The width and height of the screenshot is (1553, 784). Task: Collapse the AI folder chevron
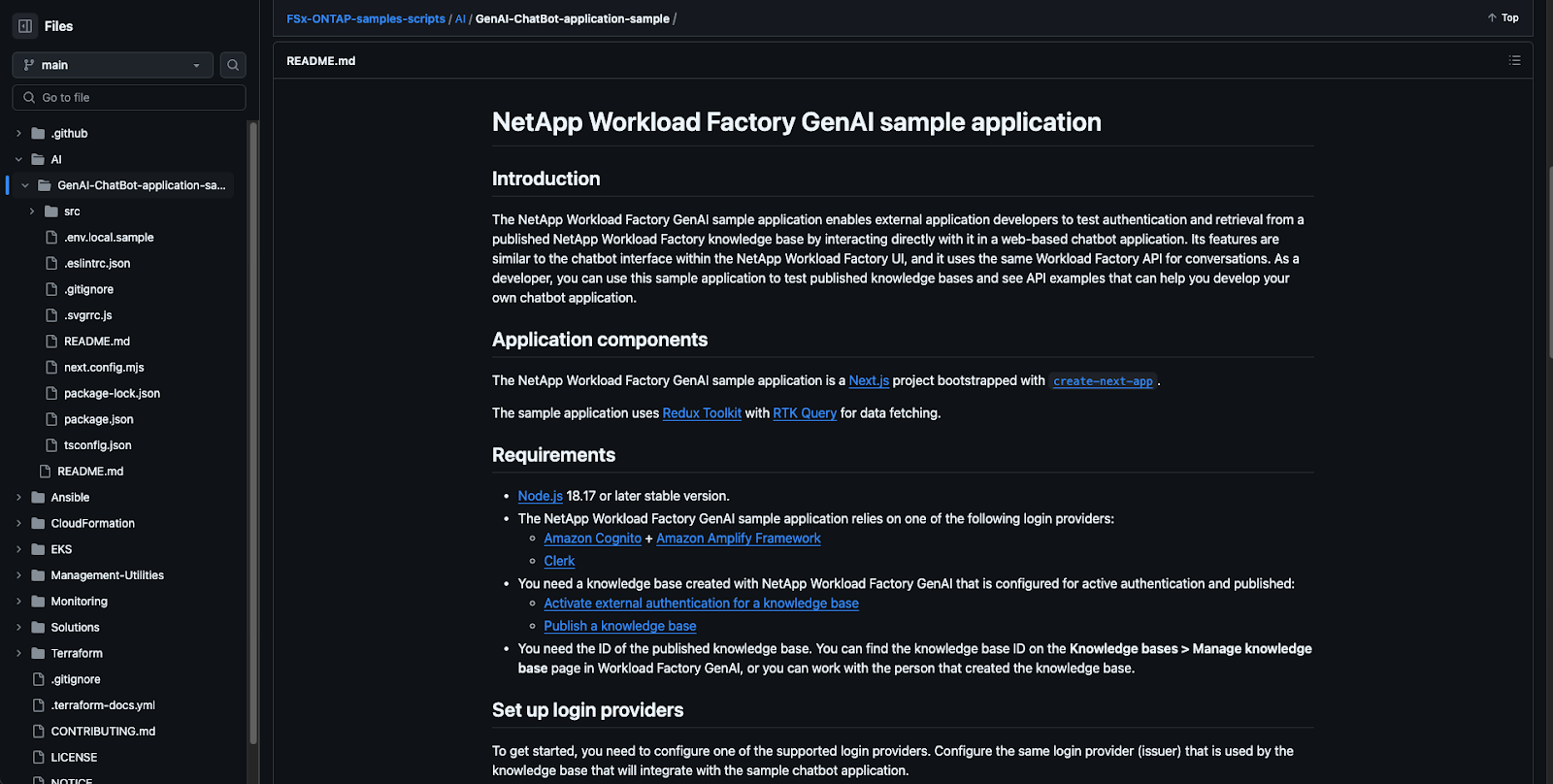click(x=18, y=159)
